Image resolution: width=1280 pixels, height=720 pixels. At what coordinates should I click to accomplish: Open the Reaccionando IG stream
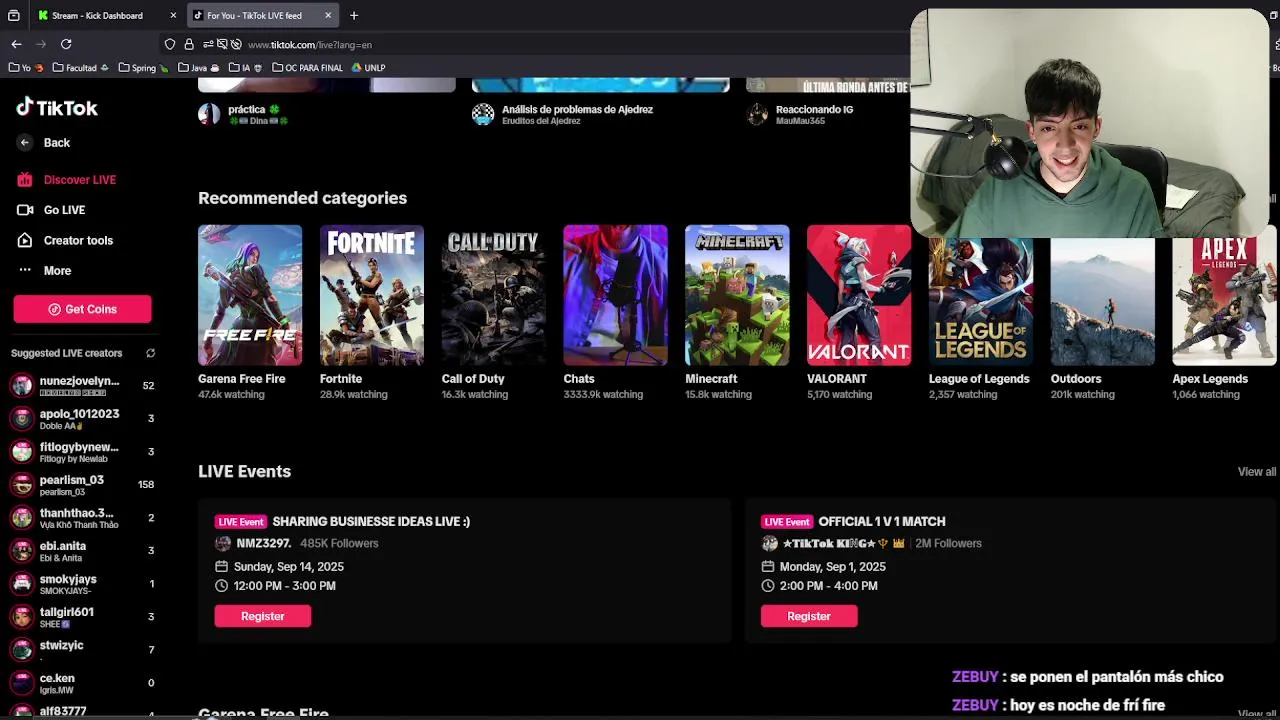tap(814, 109)
